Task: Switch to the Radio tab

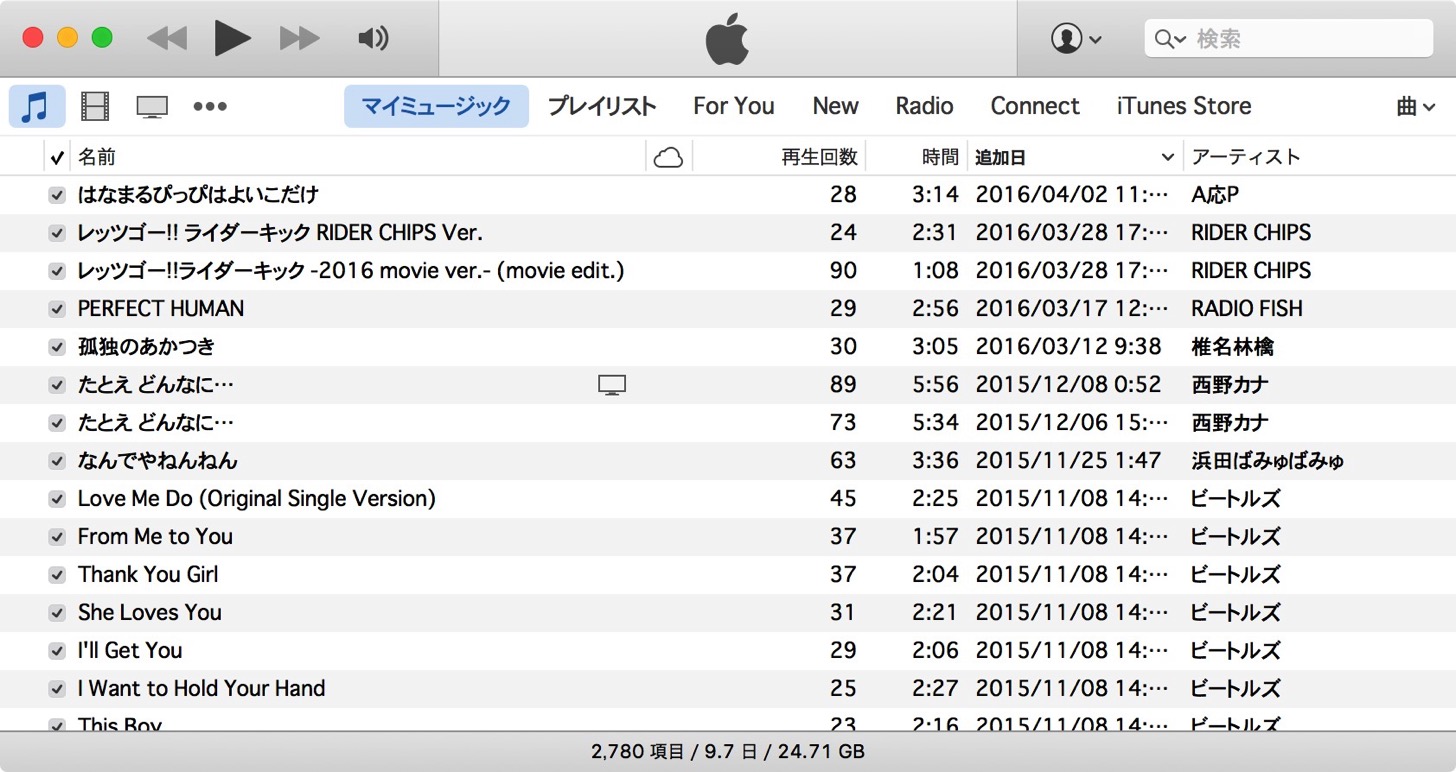Action: coord(924,106)
